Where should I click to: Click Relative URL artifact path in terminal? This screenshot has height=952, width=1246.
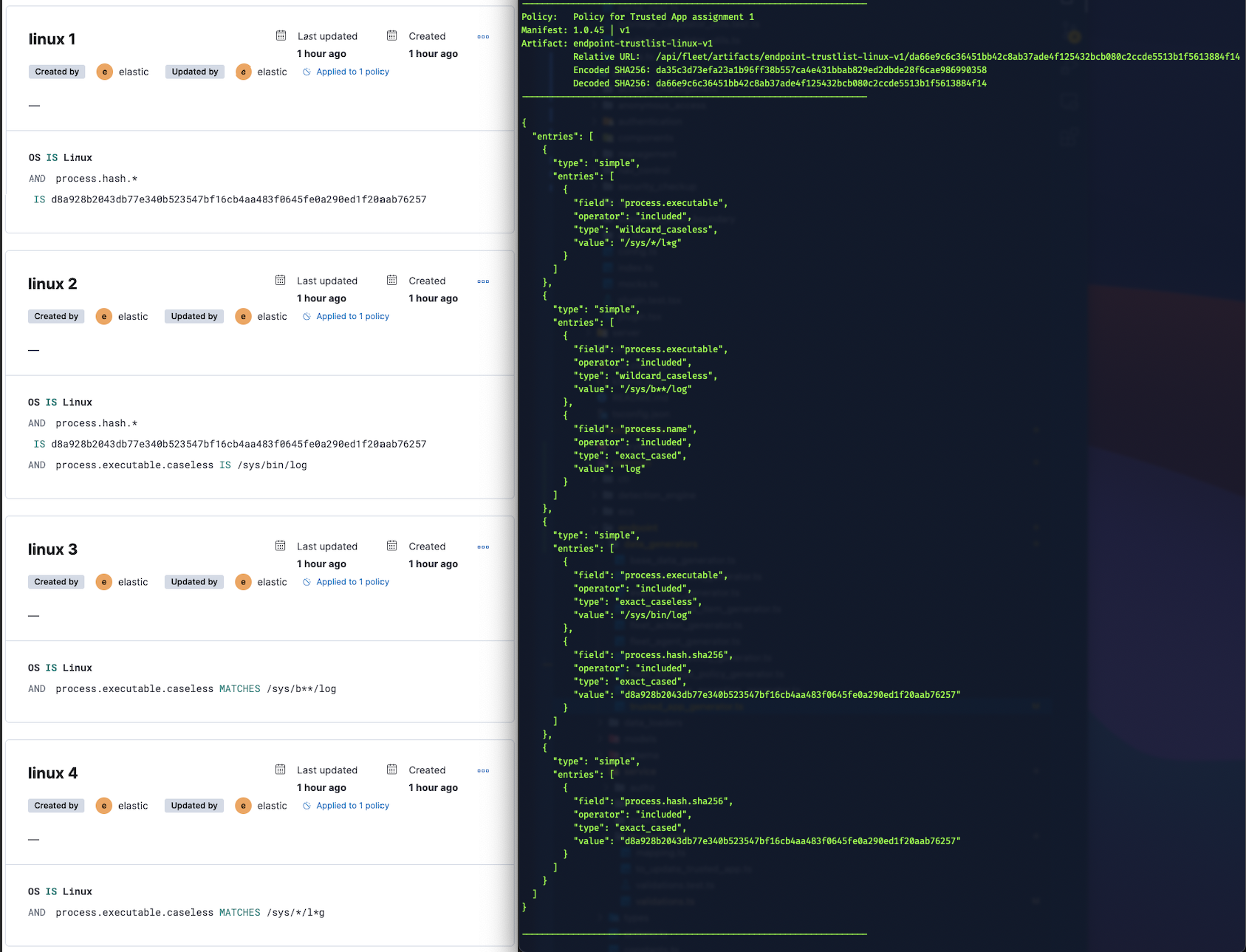click(x=948, y=57)
